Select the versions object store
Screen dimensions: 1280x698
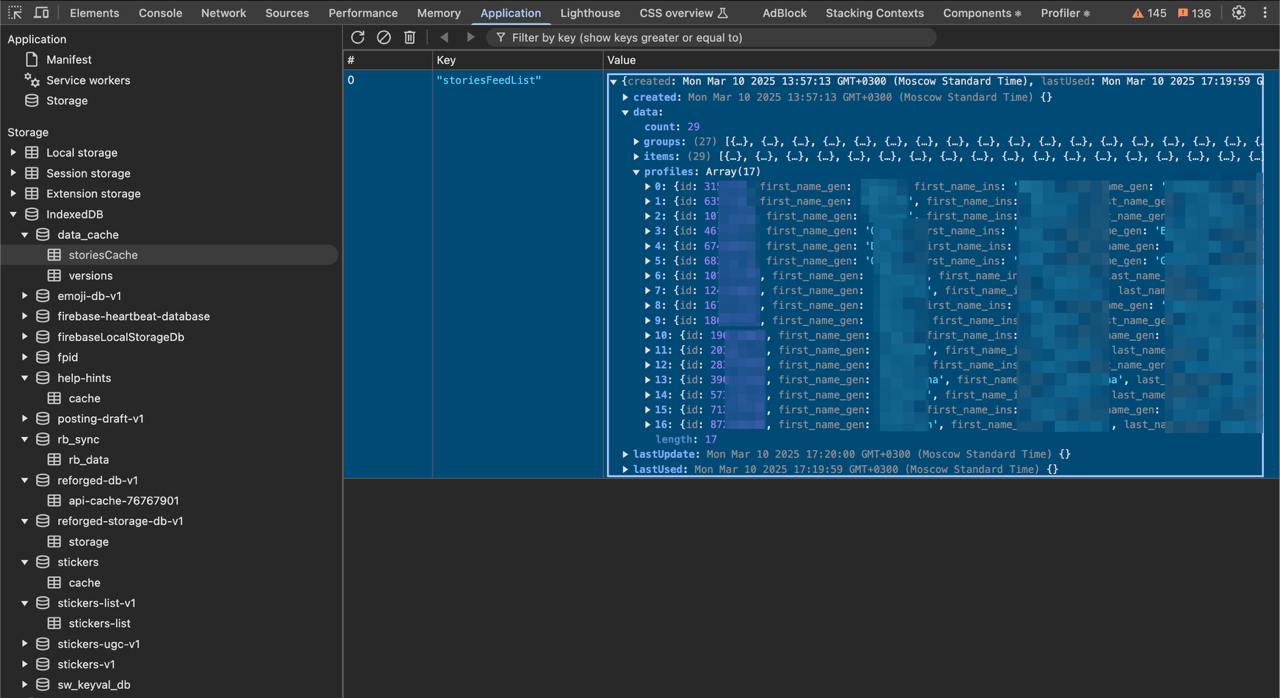tap(90, 276)
